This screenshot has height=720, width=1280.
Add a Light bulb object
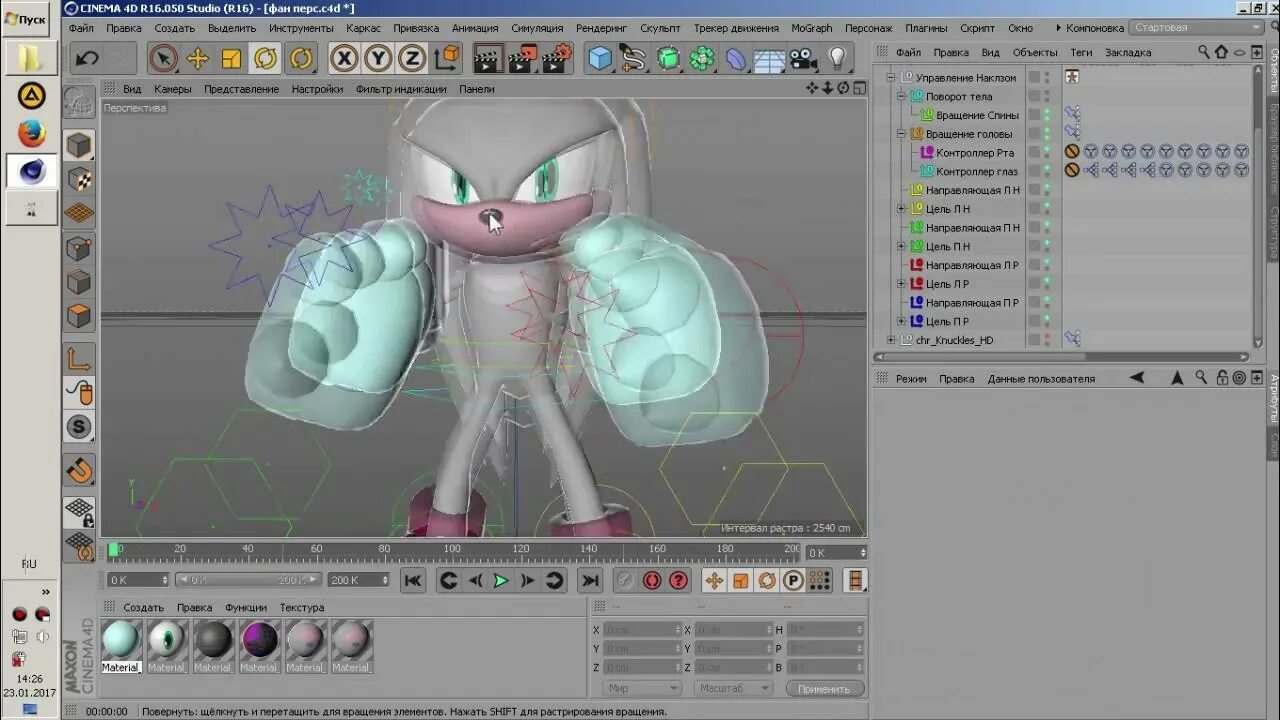(838, 59)
